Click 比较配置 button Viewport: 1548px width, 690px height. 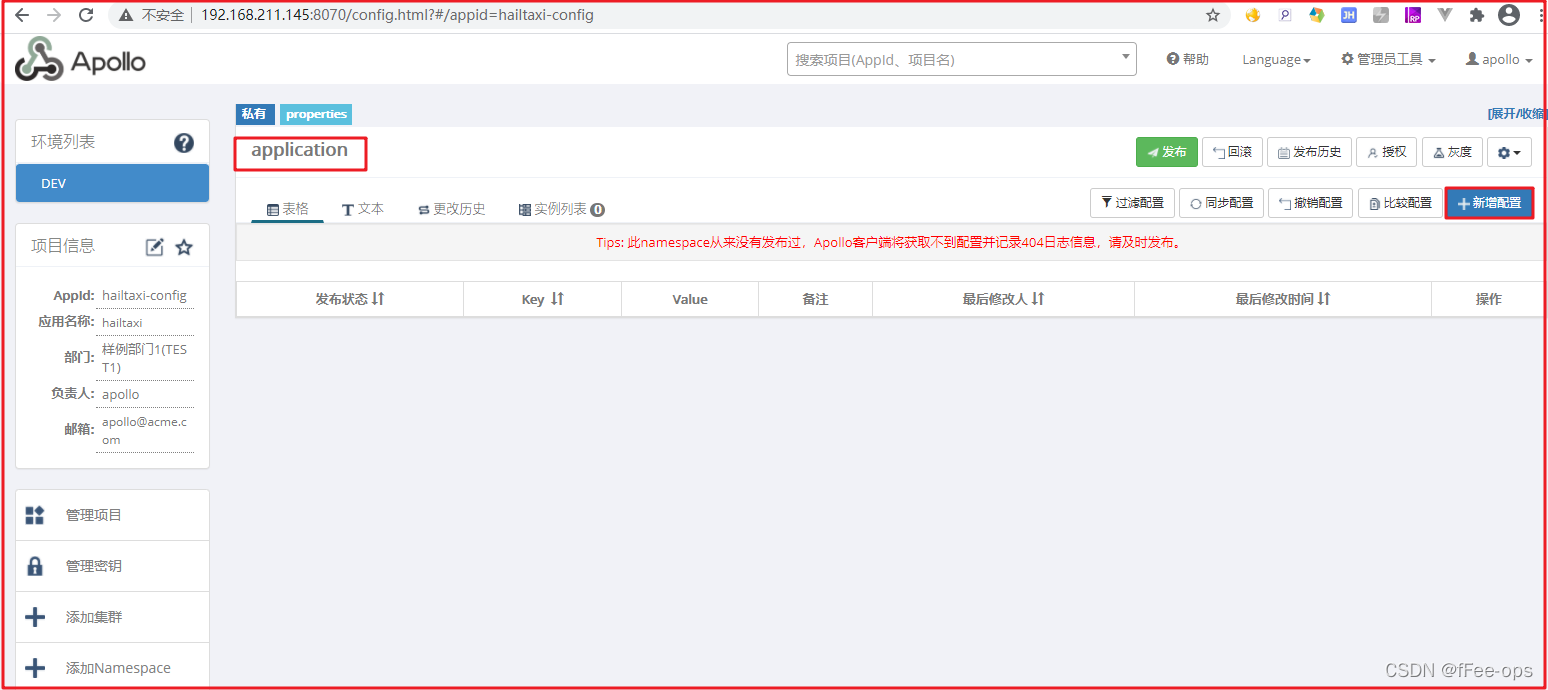pos(1400,203)
